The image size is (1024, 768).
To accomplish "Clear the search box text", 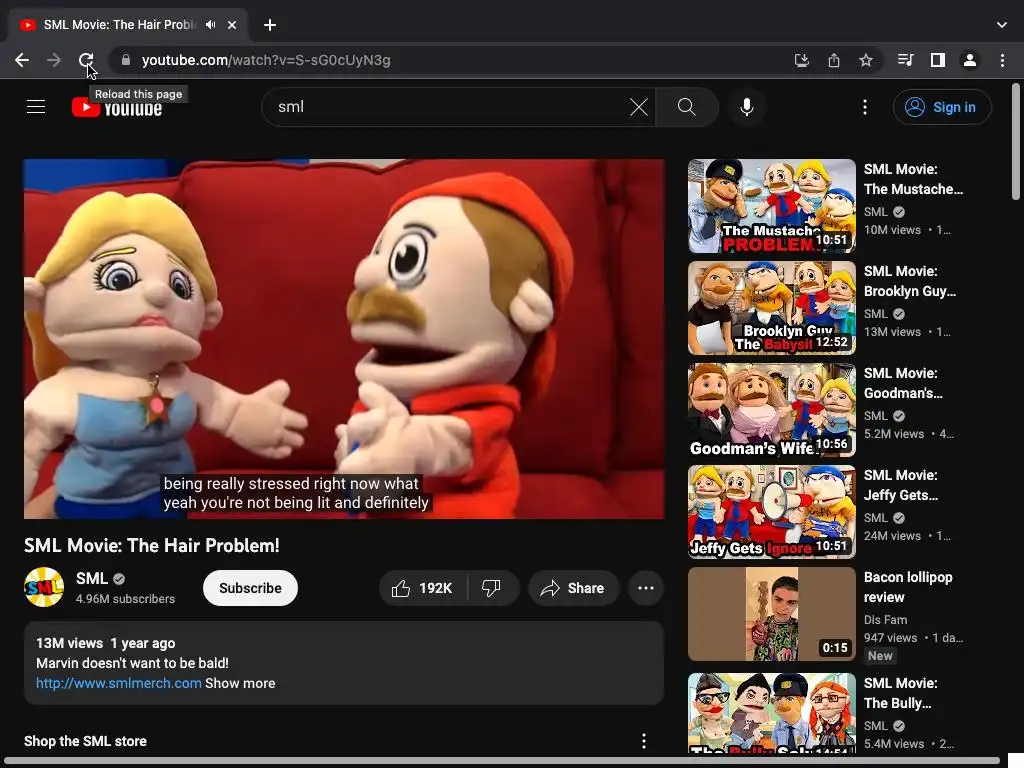I will [639, 107].
